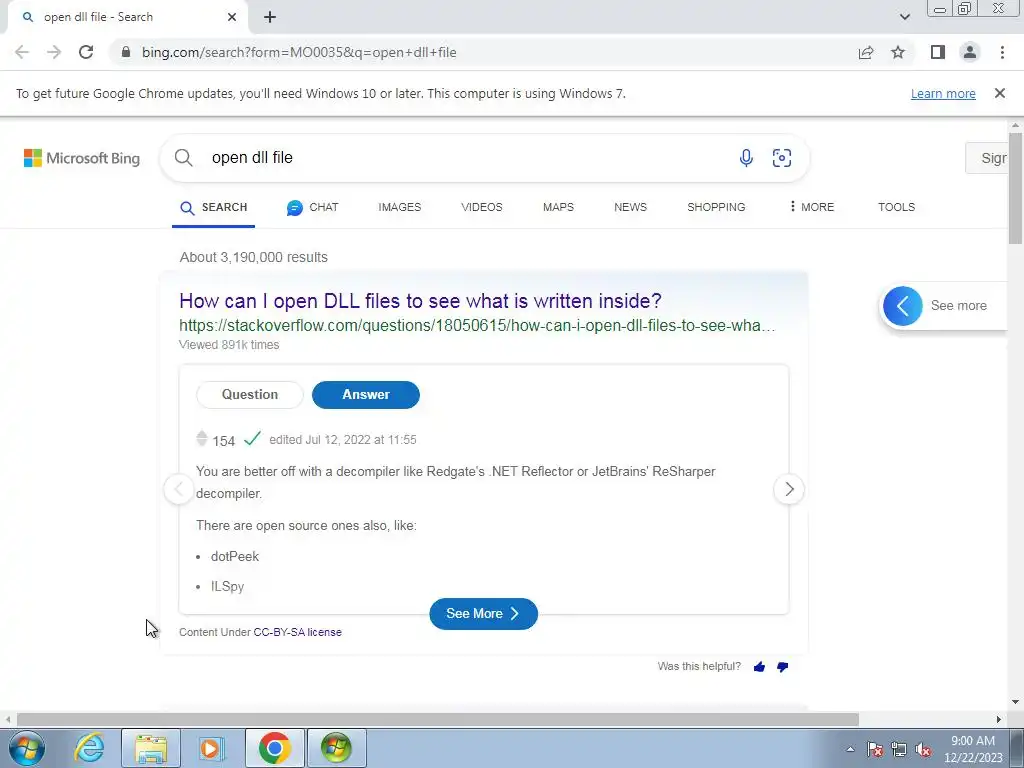
Task: Click the 'Viewed 891k times' text
Action: [229, 345]
